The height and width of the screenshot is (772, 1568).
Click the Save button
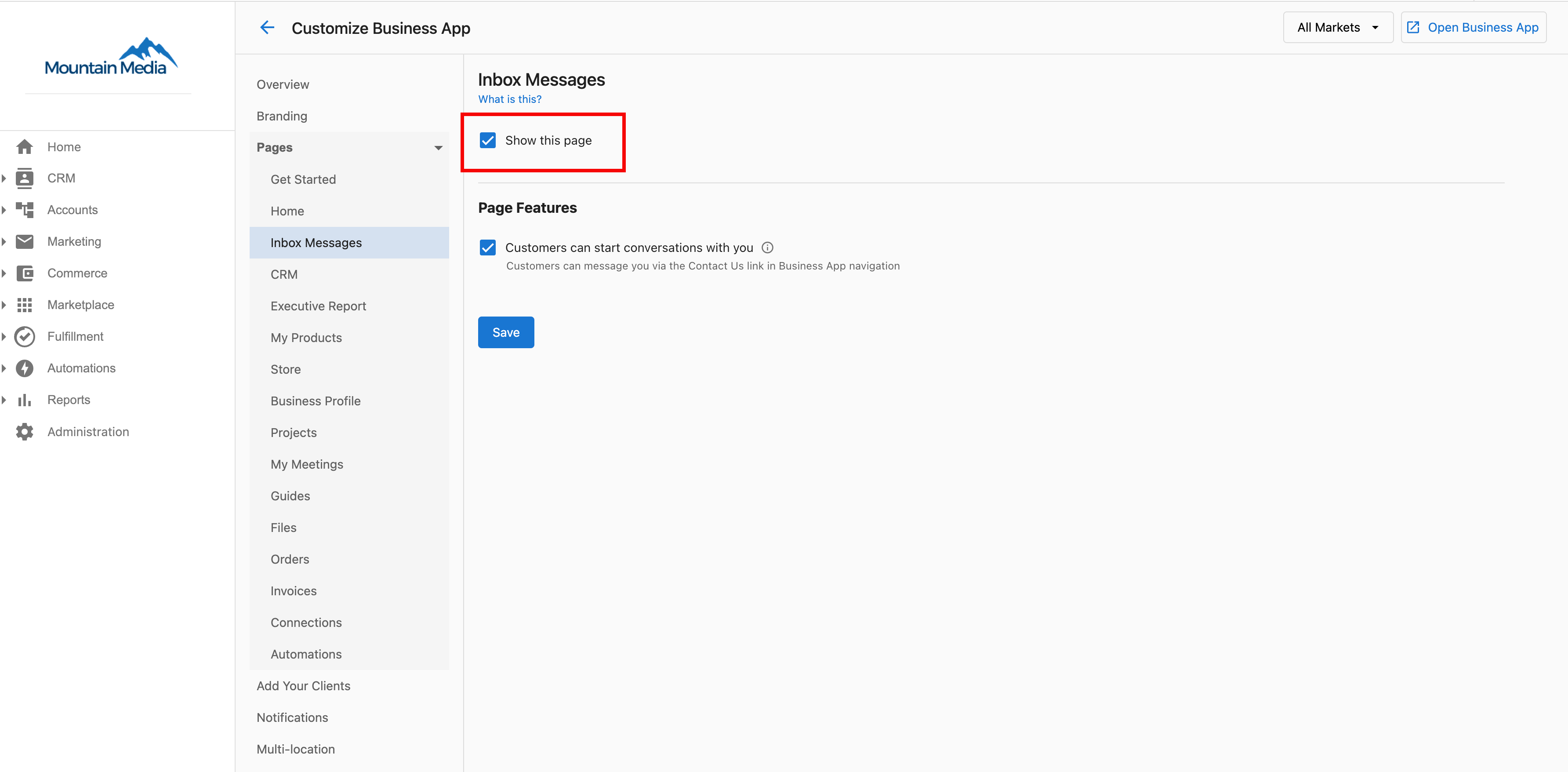[x=506, y=332]
